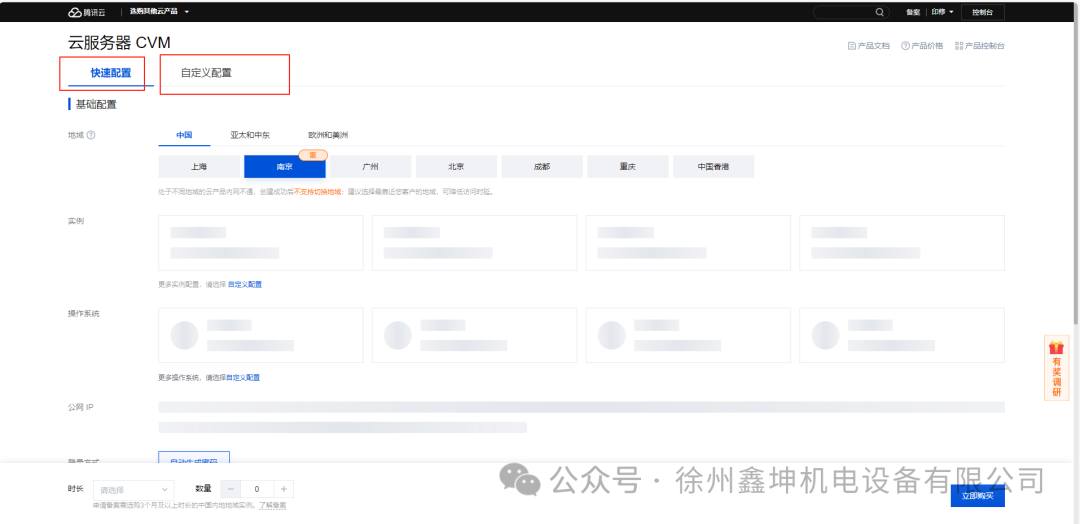Click 自定义配置 link under the 操作系统 cards
Screen dimensions: 1080x524
pyautogui.click(x=243, y=378)
